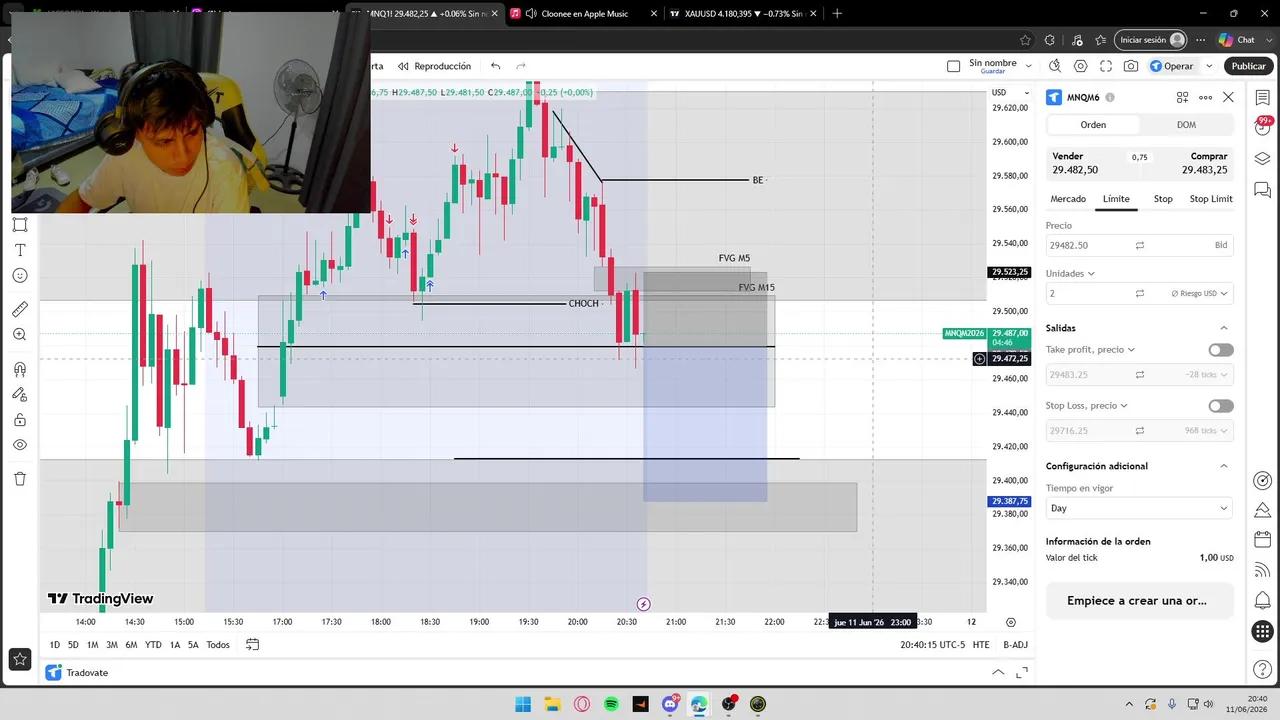Click the Publicar button
The image size is (1280, 720).
click(1248, 66)
